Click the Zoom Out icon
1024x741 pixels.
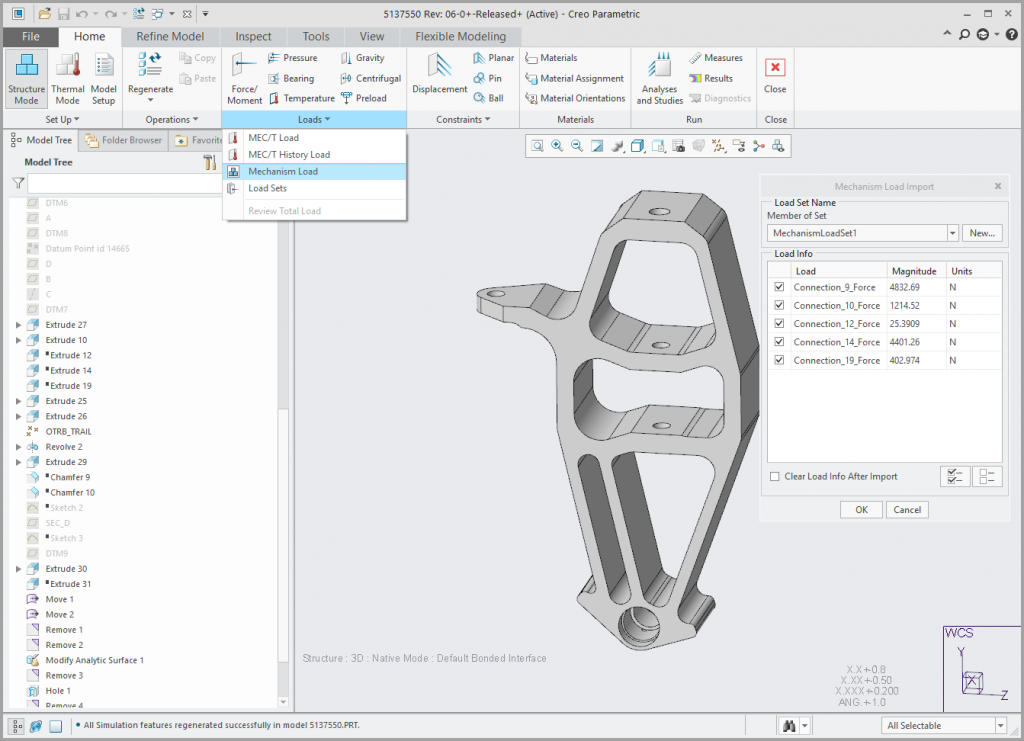[x=577, y=146]
